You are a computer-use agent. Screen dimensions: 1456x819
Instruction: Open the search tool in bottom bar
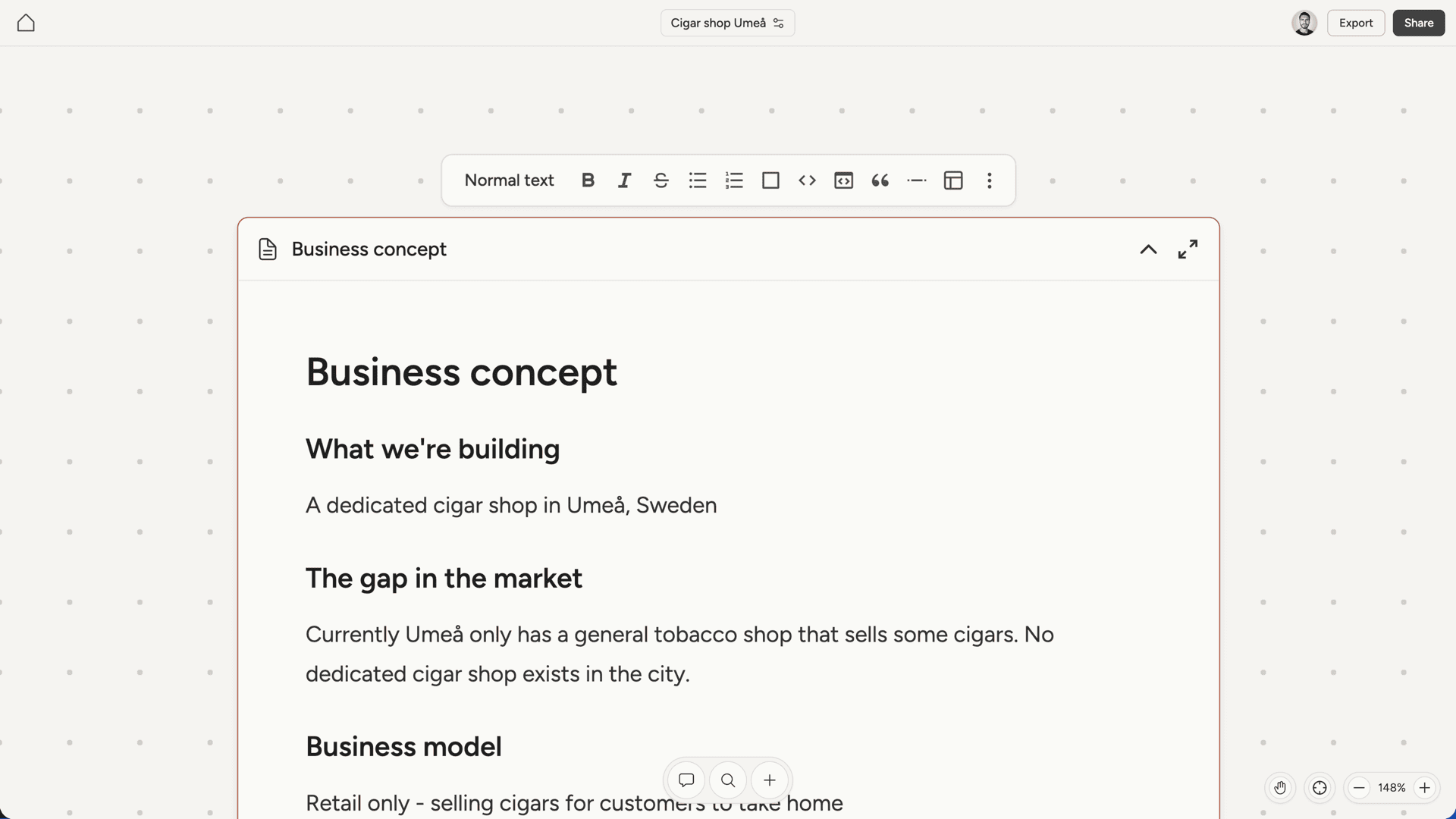point(728,780)
